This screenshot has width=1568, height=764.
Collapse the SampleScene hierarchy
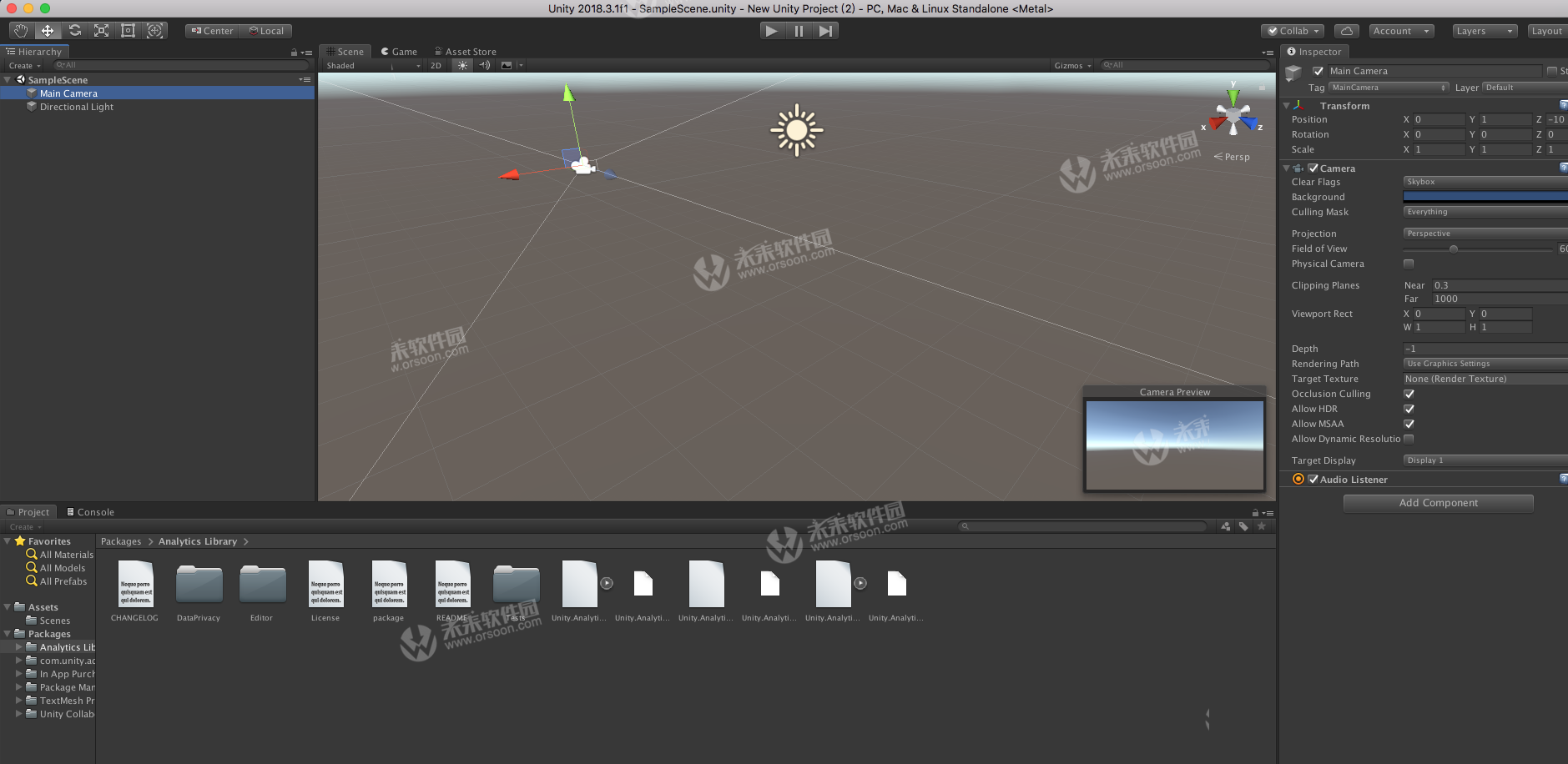click(x=8, y=80)
